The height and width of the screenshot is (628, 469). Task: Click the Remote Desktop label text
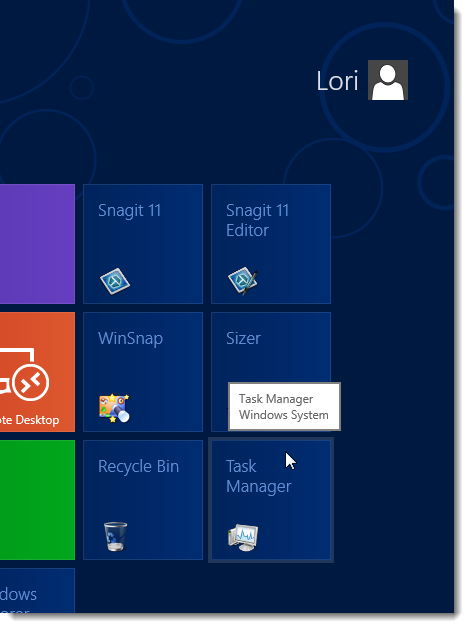coord(30,420)
